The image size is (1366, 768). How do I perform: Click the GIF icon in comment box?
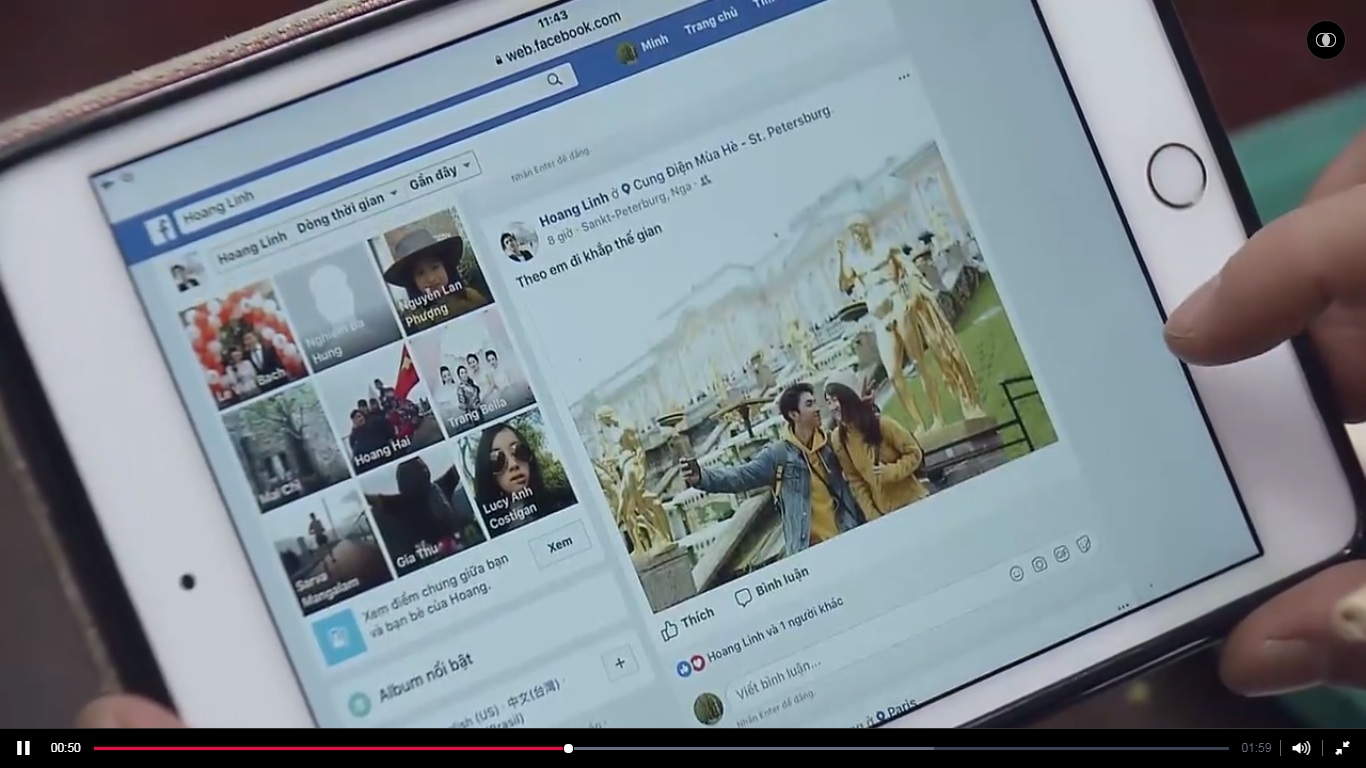(x=1062, y=554)
